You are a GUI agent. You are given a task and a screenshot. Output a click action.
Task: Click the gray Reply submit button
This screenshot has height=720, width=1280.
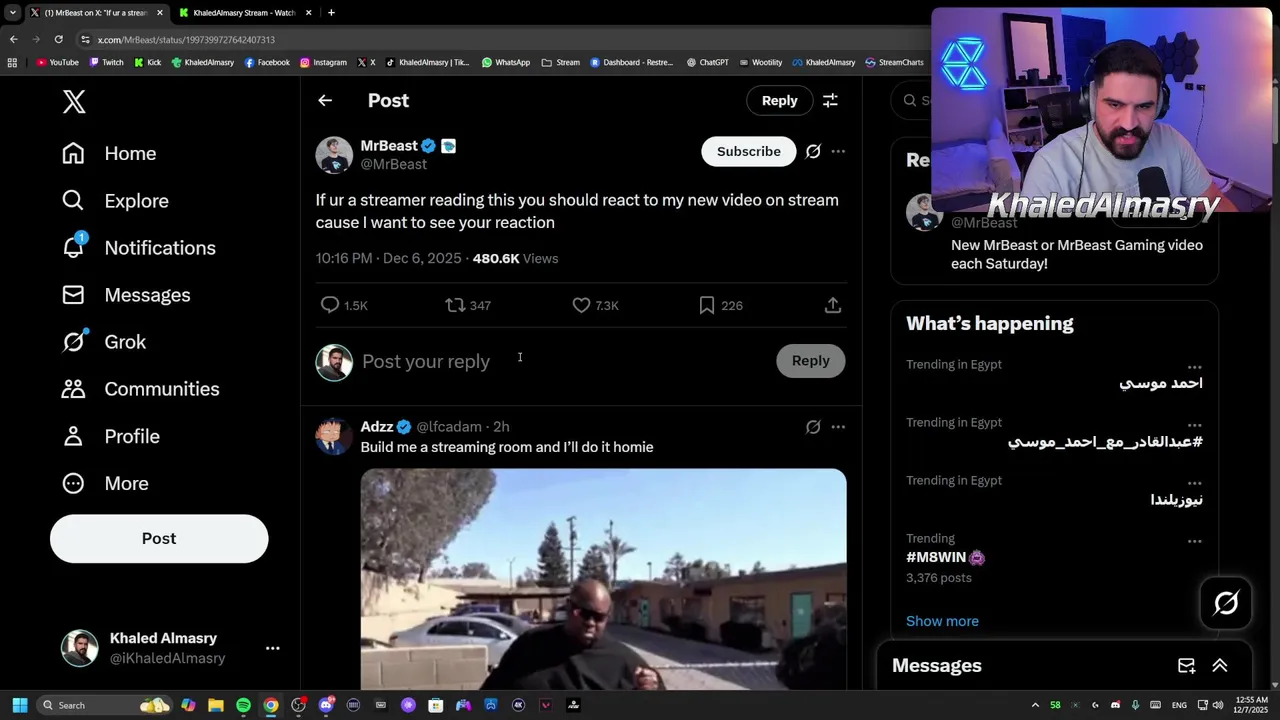pyautogui.click(x=811, y=361)
